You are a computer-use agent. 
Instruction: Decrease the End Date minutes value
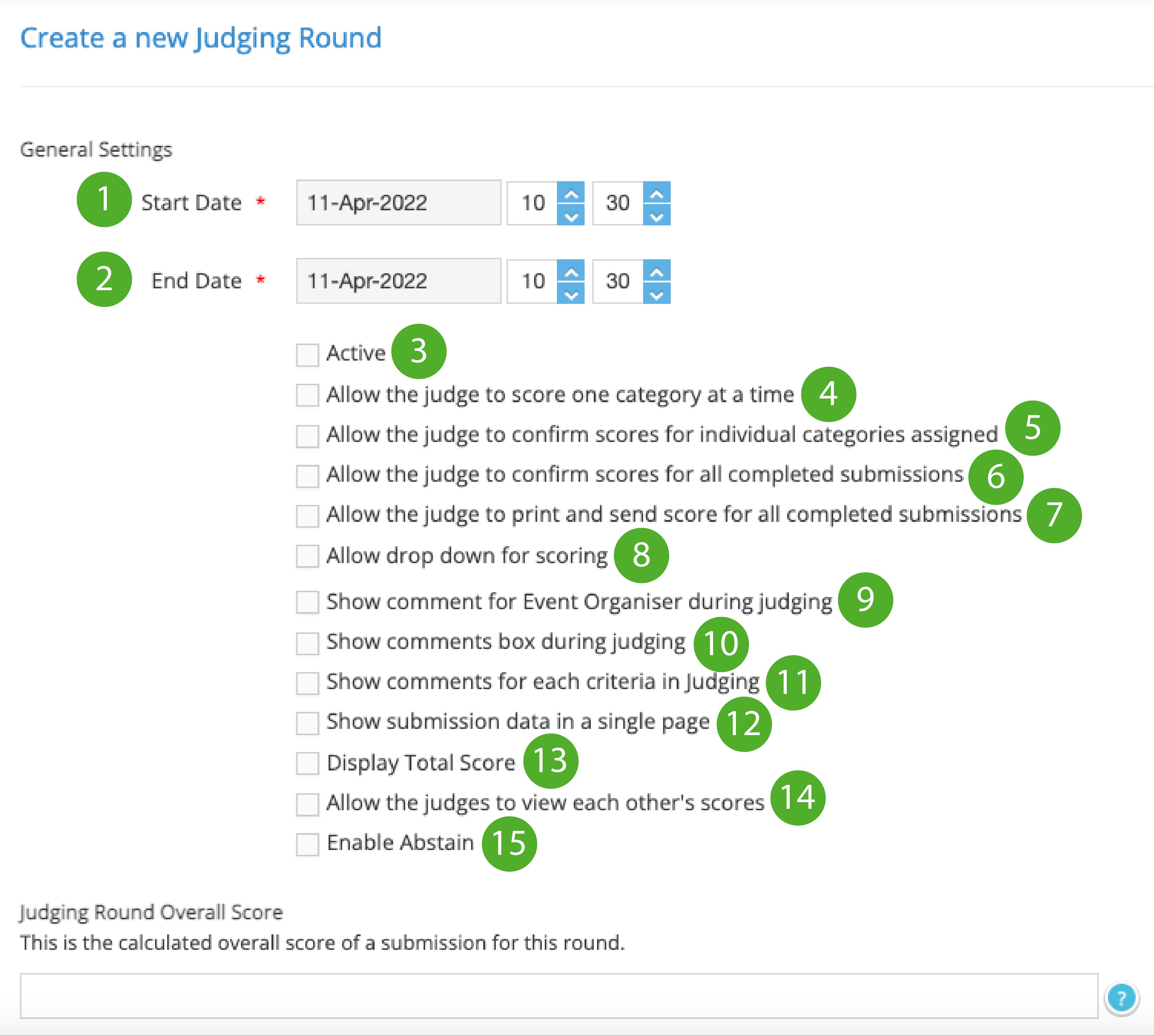pyautogui.click(x=656, y=292)
